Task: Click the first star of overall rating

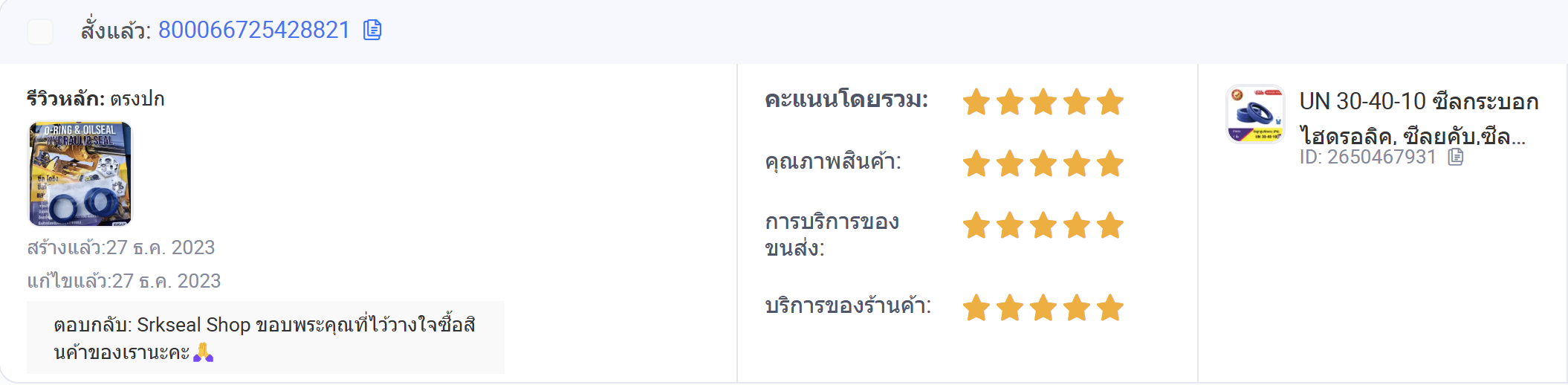Action: coord(976,102)
